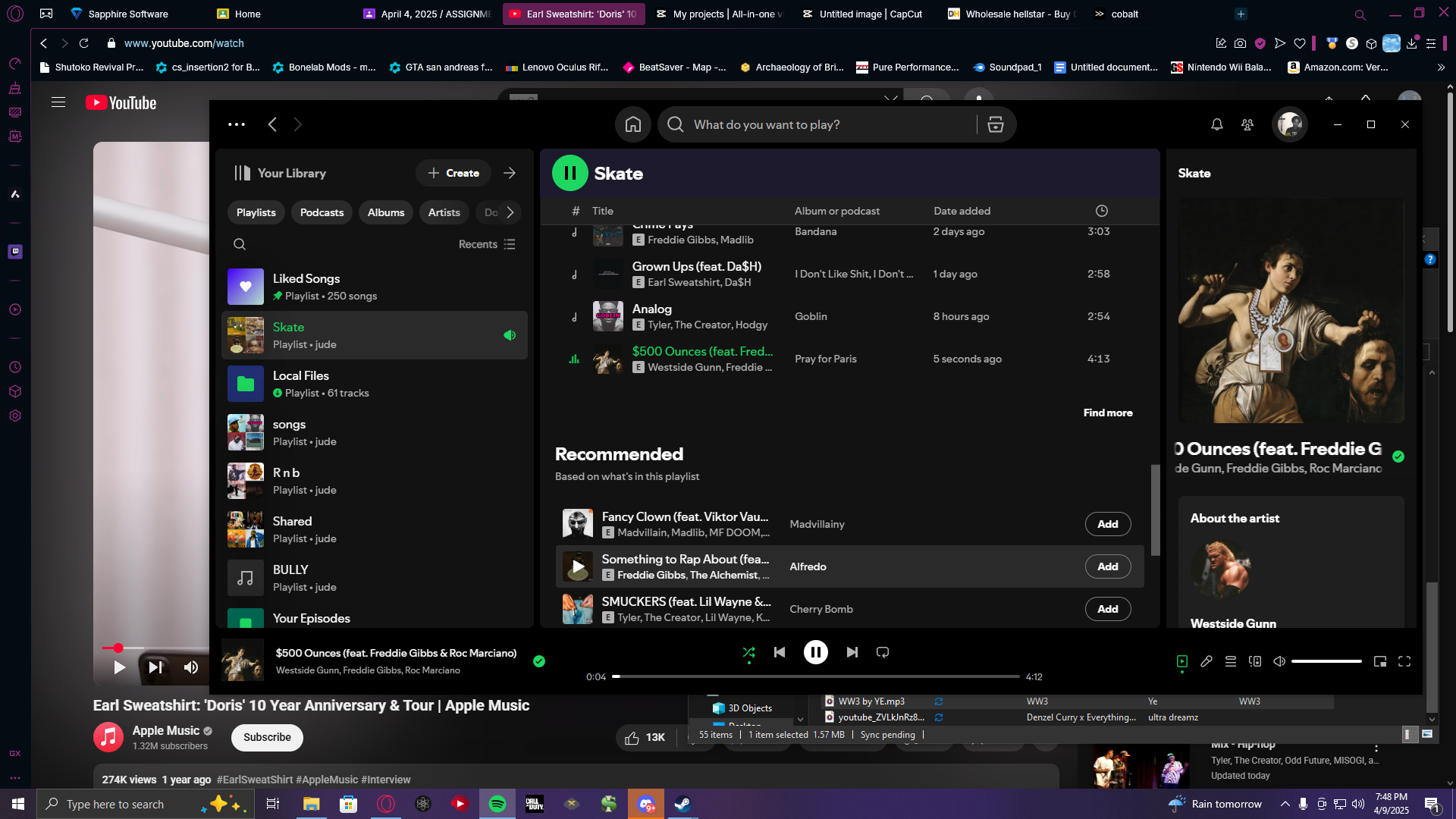Open the lyrics microphone icon

click(x=1207, y=662)
